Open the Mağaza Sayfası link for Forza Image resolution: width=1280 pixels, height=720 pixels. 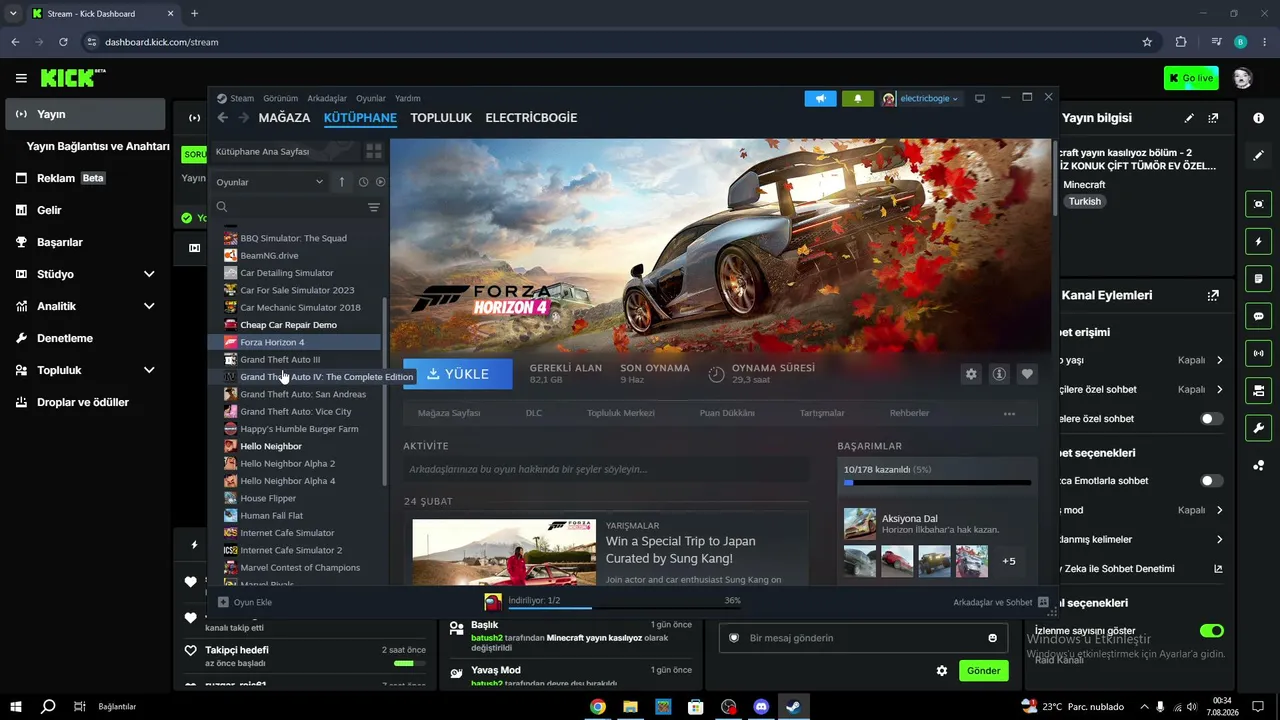pos(449,413)
